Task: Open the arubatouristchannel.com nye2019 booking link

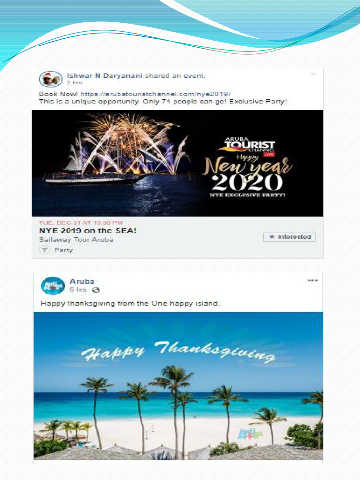Action: point(155,94)
